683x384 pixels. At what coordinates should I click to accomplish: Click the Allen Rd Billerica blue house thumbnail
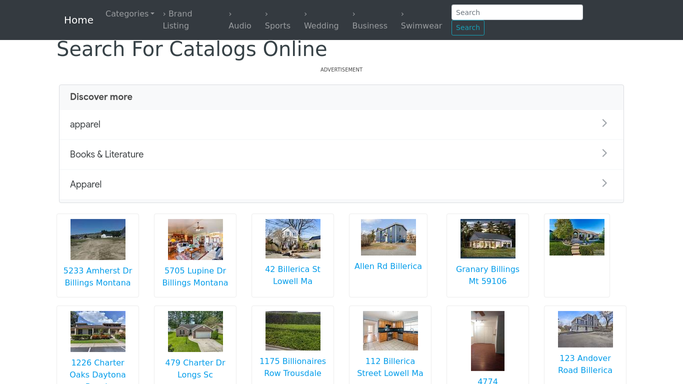click(388, 237)
